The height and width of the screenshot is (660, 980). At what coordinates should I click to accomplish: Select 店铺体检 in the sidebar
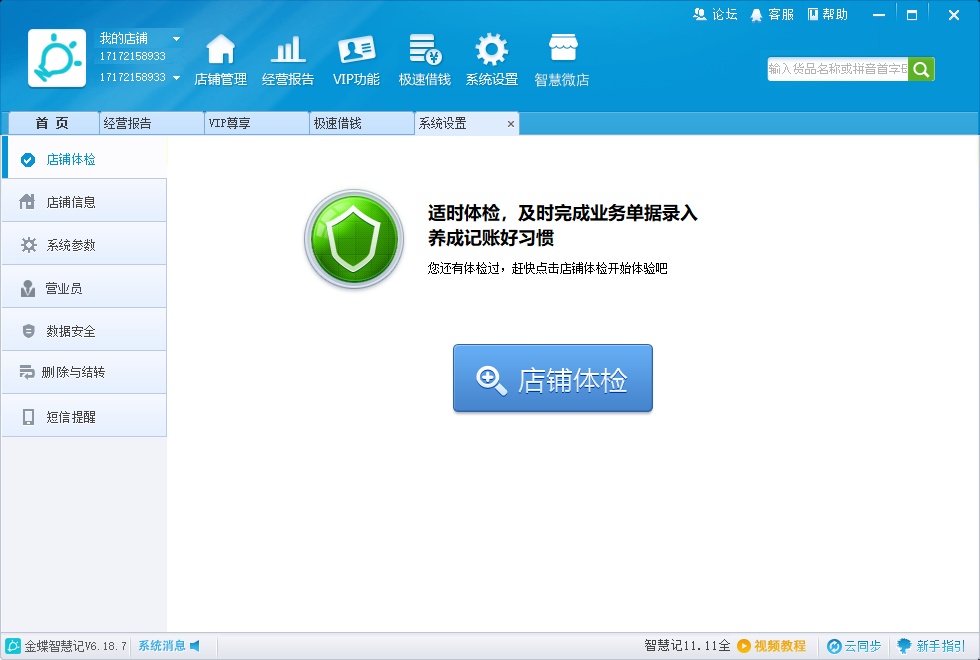[x=84, y=159]
